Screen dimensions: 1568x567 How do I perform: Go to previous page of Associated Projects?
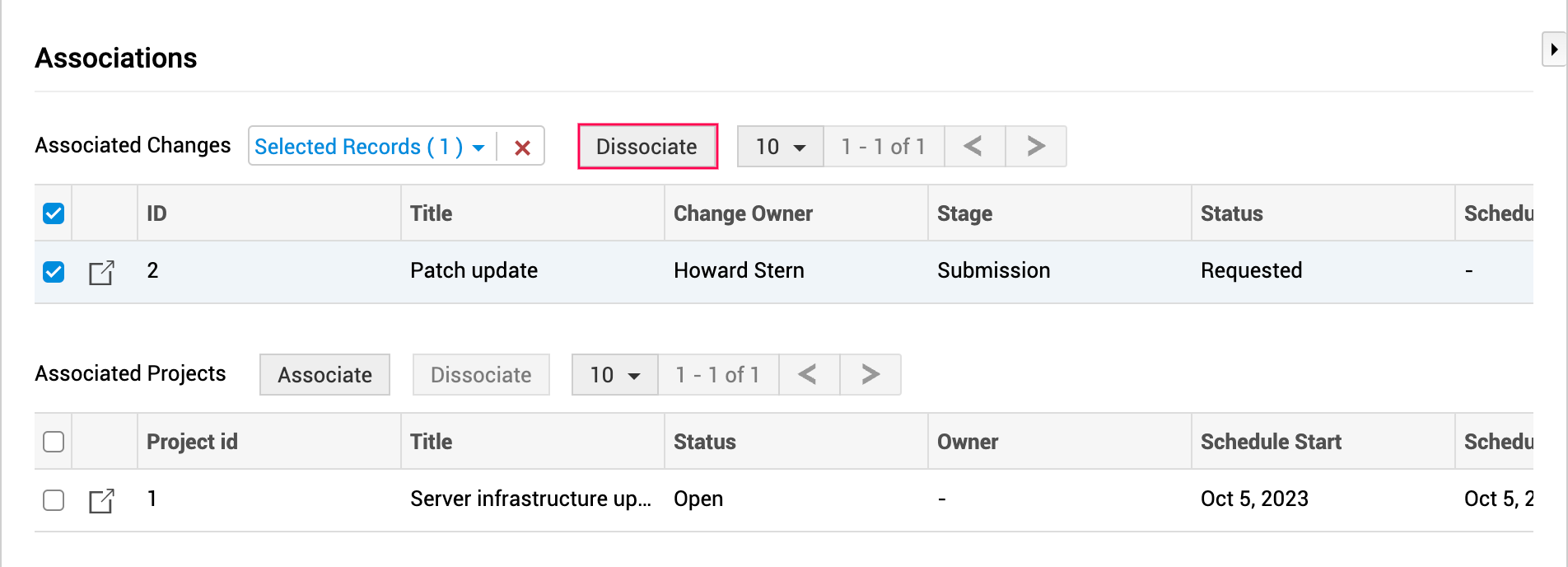coord(809,375)
